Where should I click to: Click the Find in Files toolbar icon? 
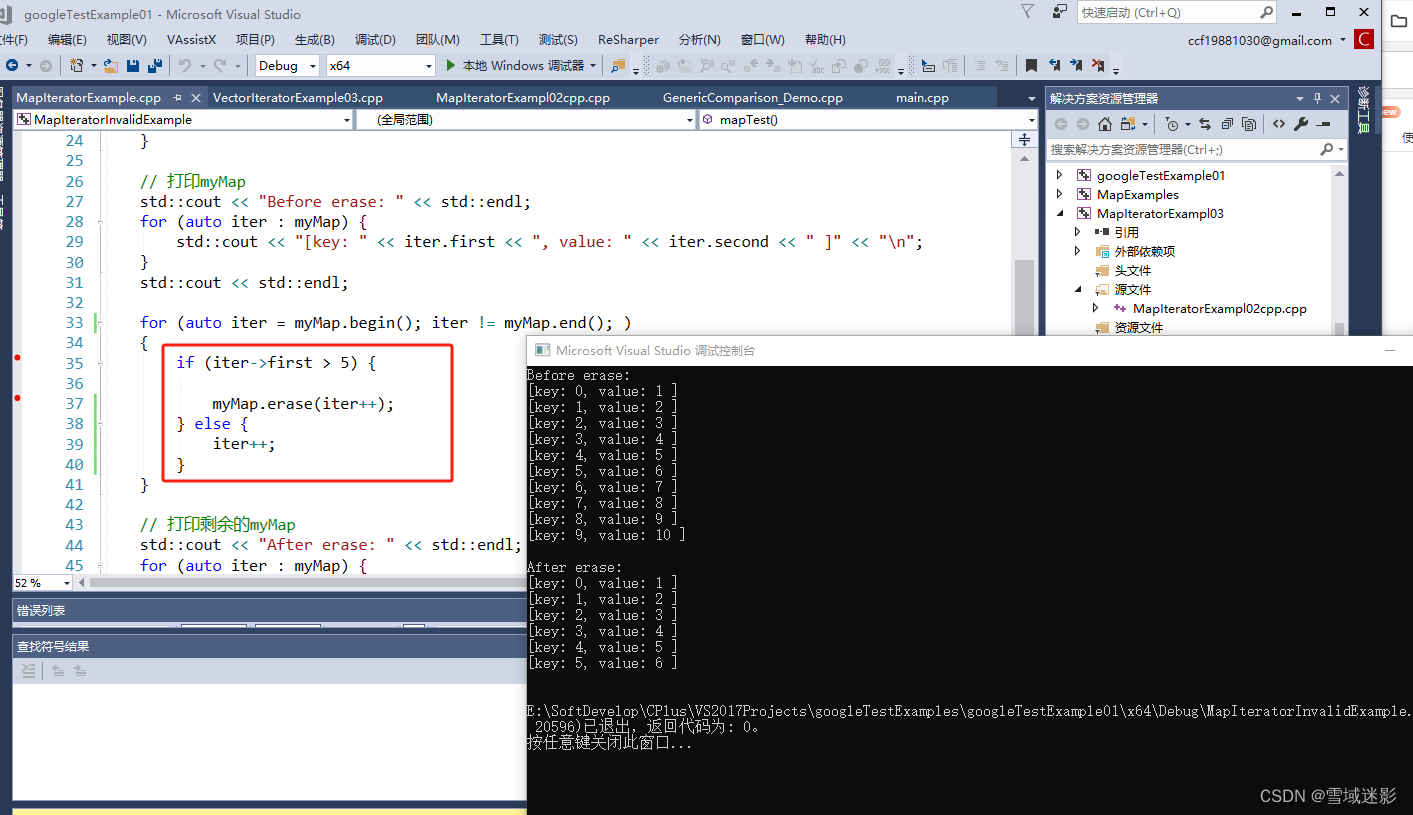click(x=618, y=66)
